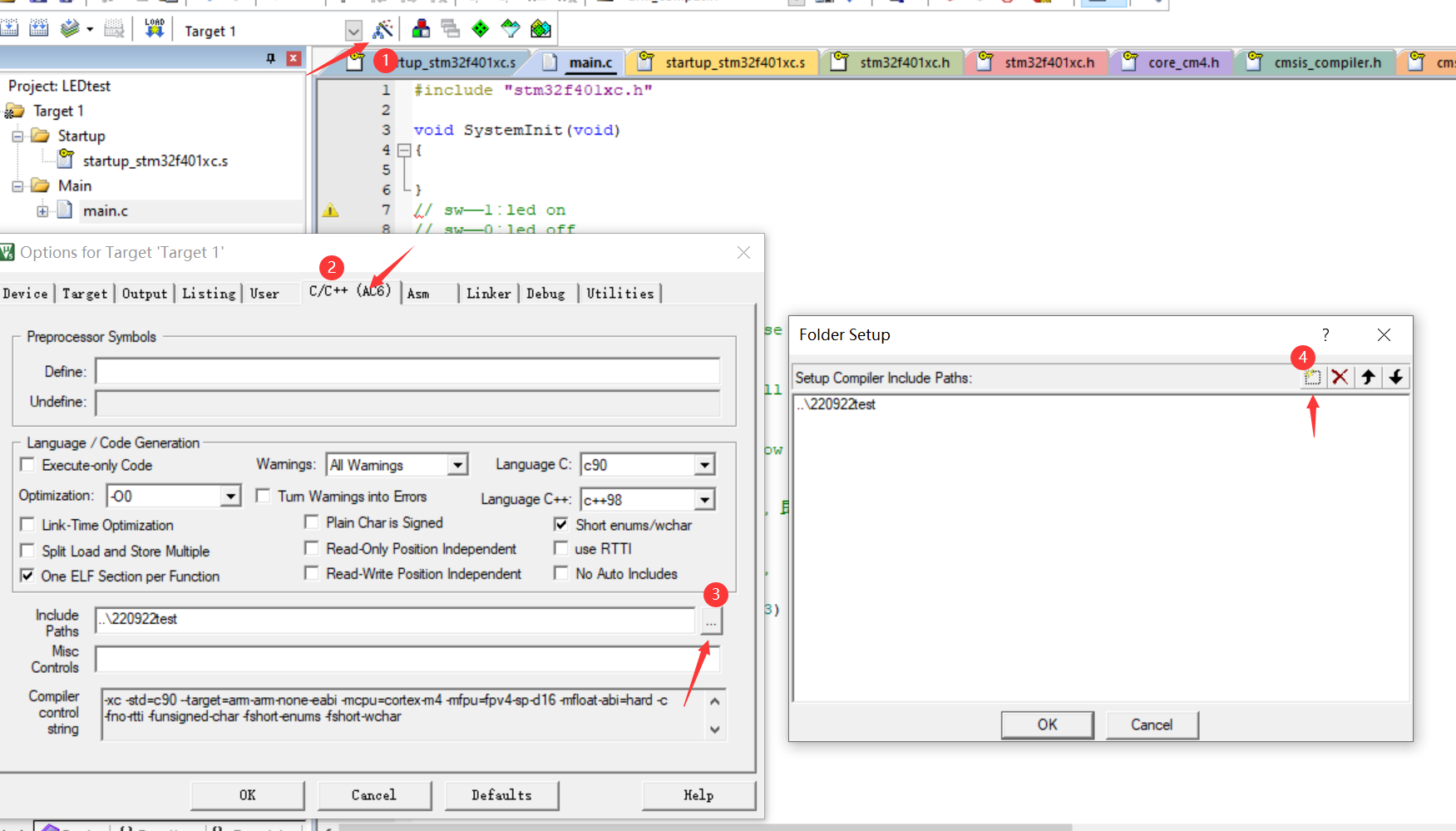The height and width of the screenshot is (831, 1456).
Task: Collapse the Main group in tree
Action: (x=17, y=185)
